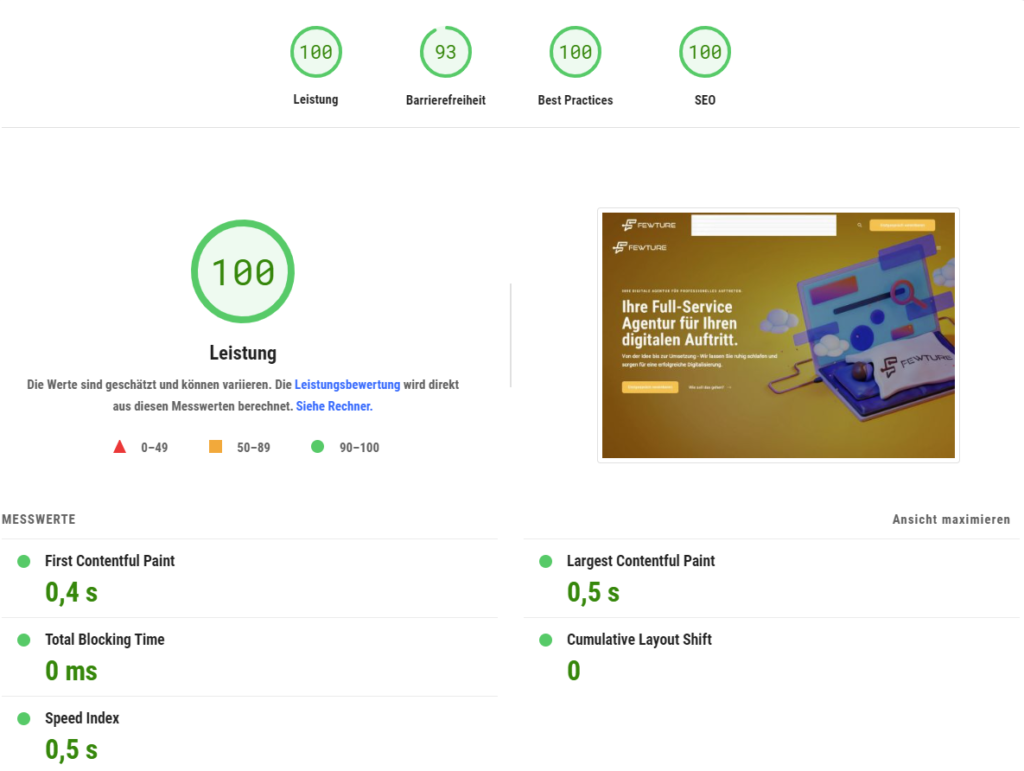Viewport: 1024px width, 771px height.
Task: Click the Best Practices label text
Action: pos(575,100)
